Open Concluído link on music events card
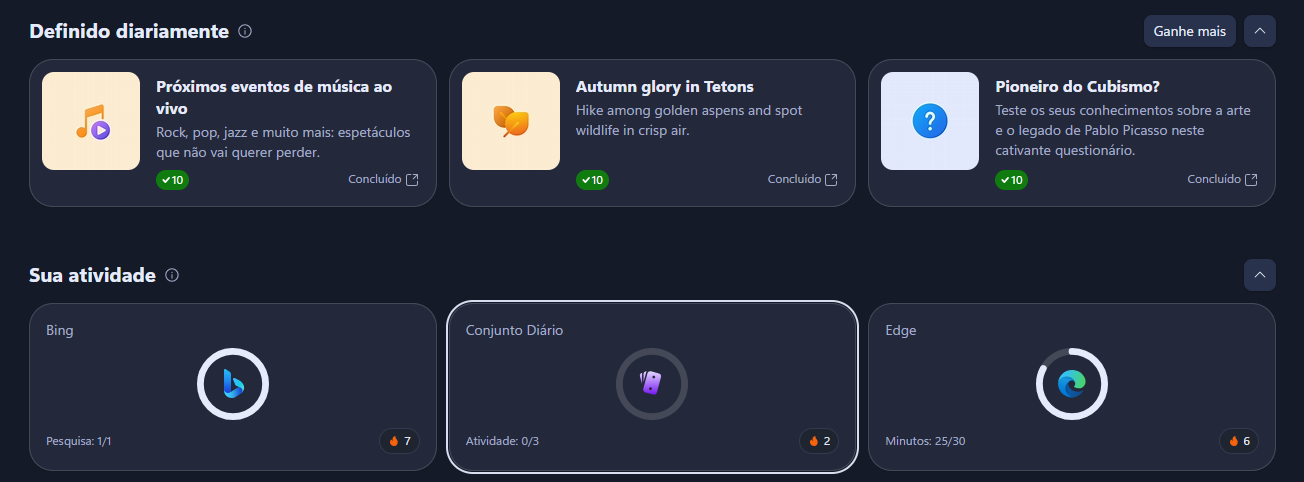 coord(384,180)
